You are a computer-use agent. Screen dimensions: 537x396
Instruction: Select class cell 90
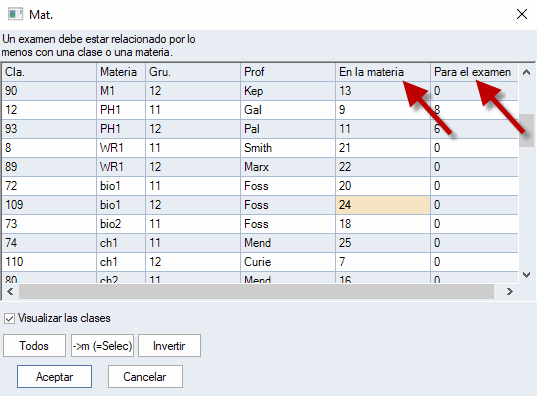pos(49,91)
